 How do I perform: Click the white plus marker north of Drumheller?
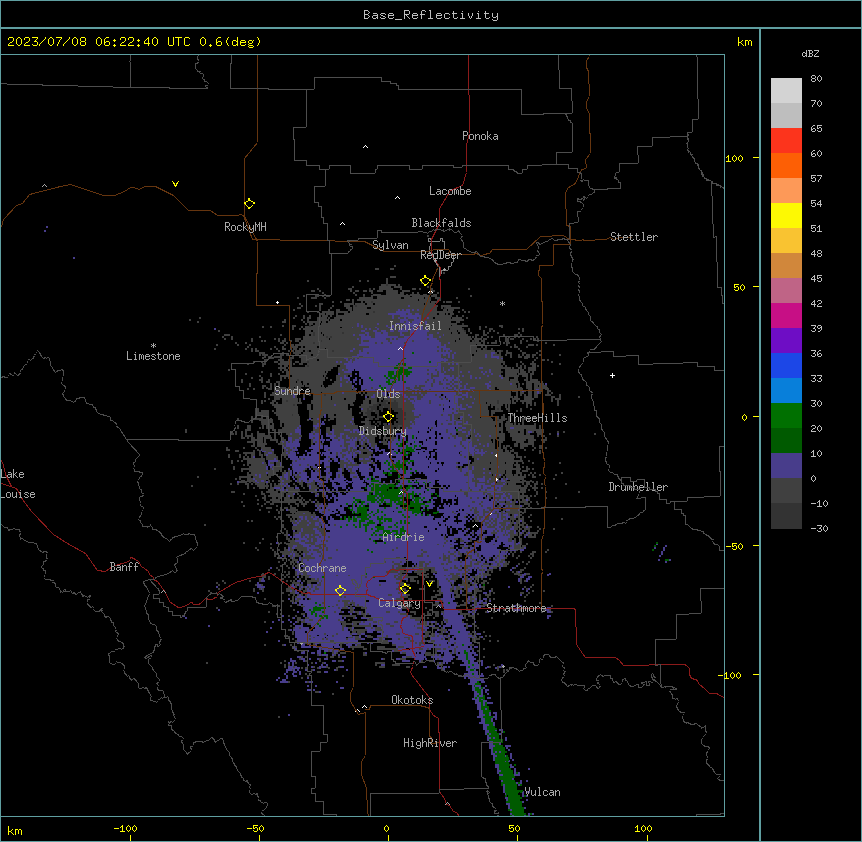pos(612,375)
